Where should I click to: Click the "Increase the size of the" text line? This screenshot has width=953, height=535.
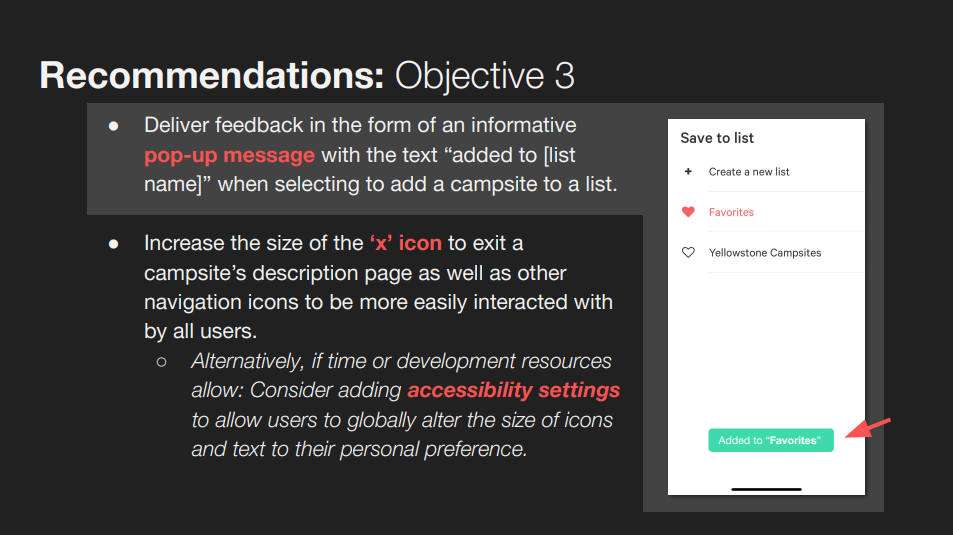click(x=253, y=243)
